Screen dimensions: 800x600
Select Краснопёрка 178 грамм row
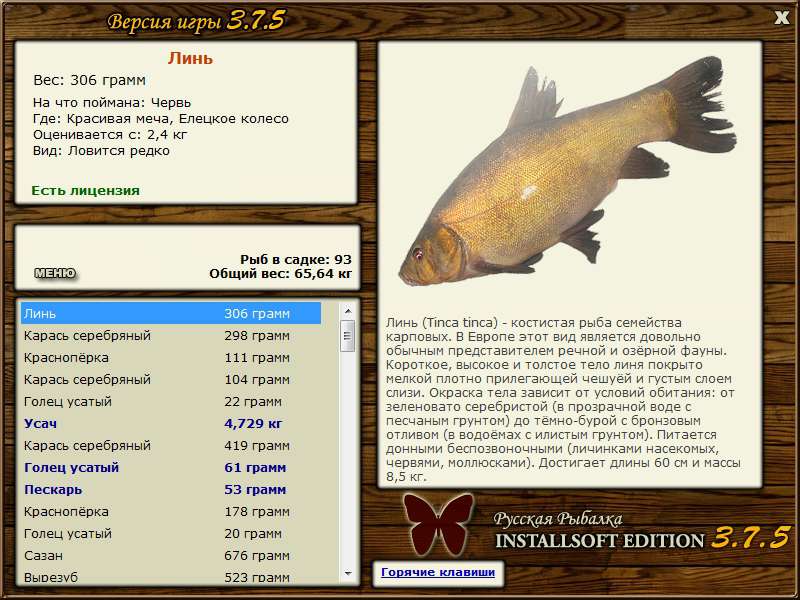[171, 511]
